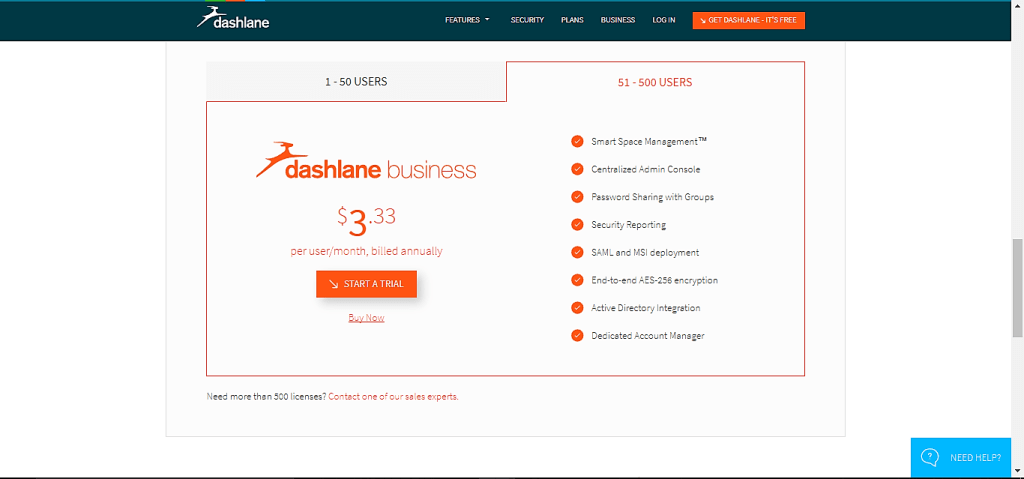Go to the Security page
This screenshot has width=1024, height=479.
coord(527,20)
